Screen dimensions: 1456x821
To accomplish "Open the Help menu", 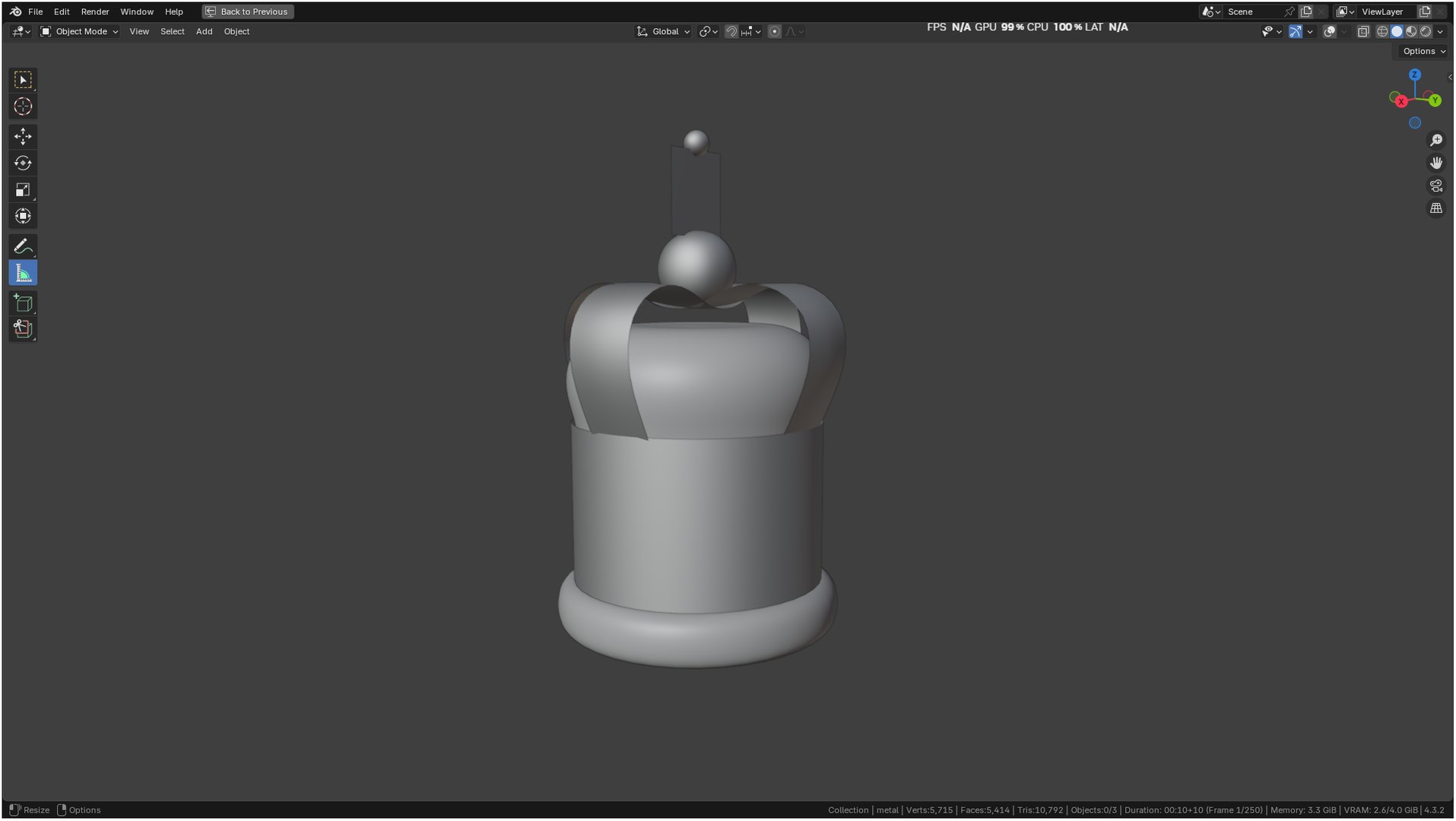I will pos(174,11).
